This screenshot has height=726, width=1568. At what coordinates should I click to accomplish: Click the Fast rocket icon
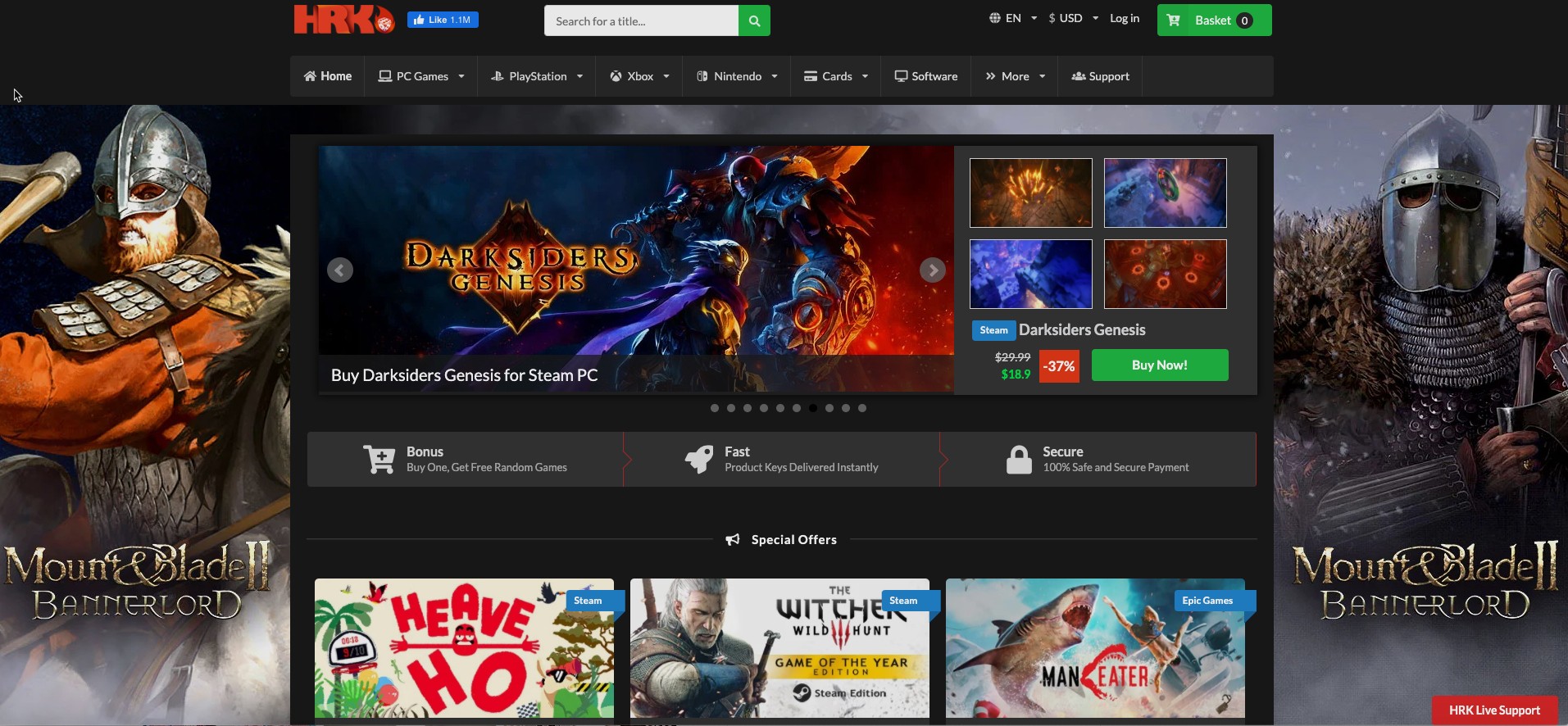(x=699, y=460)
